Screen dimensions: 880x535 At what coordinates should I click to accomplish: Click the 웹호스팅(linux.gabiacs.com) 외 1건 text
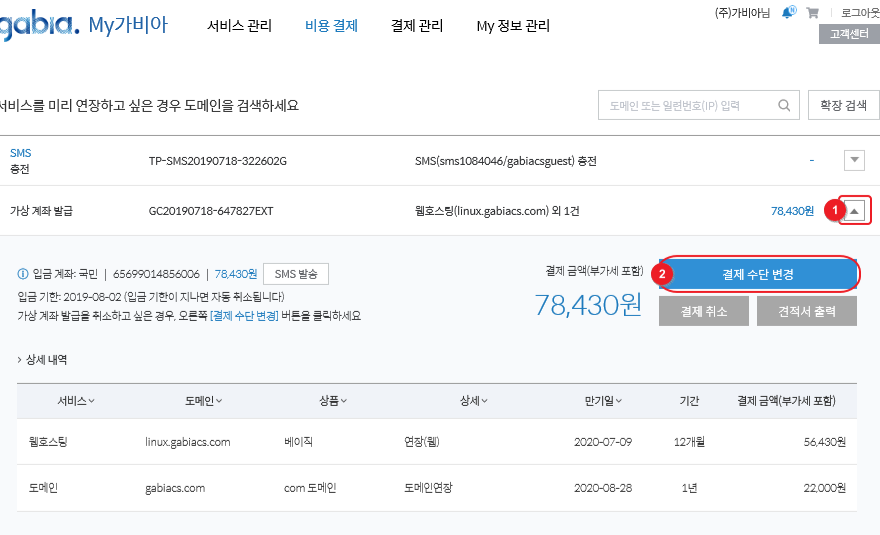pos(497,211)
